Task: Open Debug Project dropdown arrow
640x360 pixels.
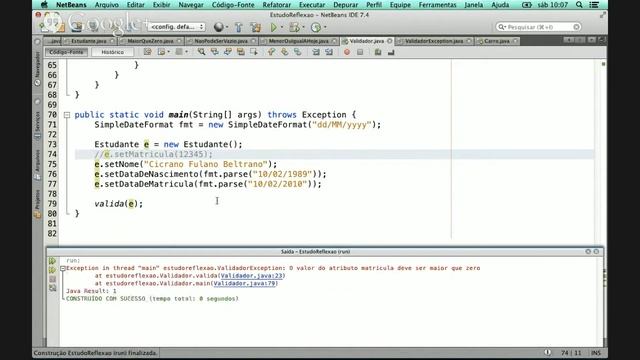Action: point(303,27)
